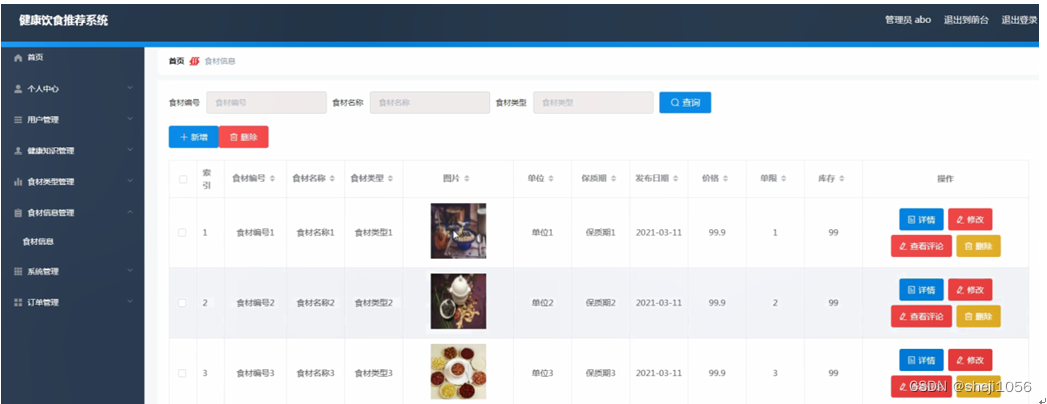
Task: Click 修改 for row 食材编号2
Action: click(970, 290)
